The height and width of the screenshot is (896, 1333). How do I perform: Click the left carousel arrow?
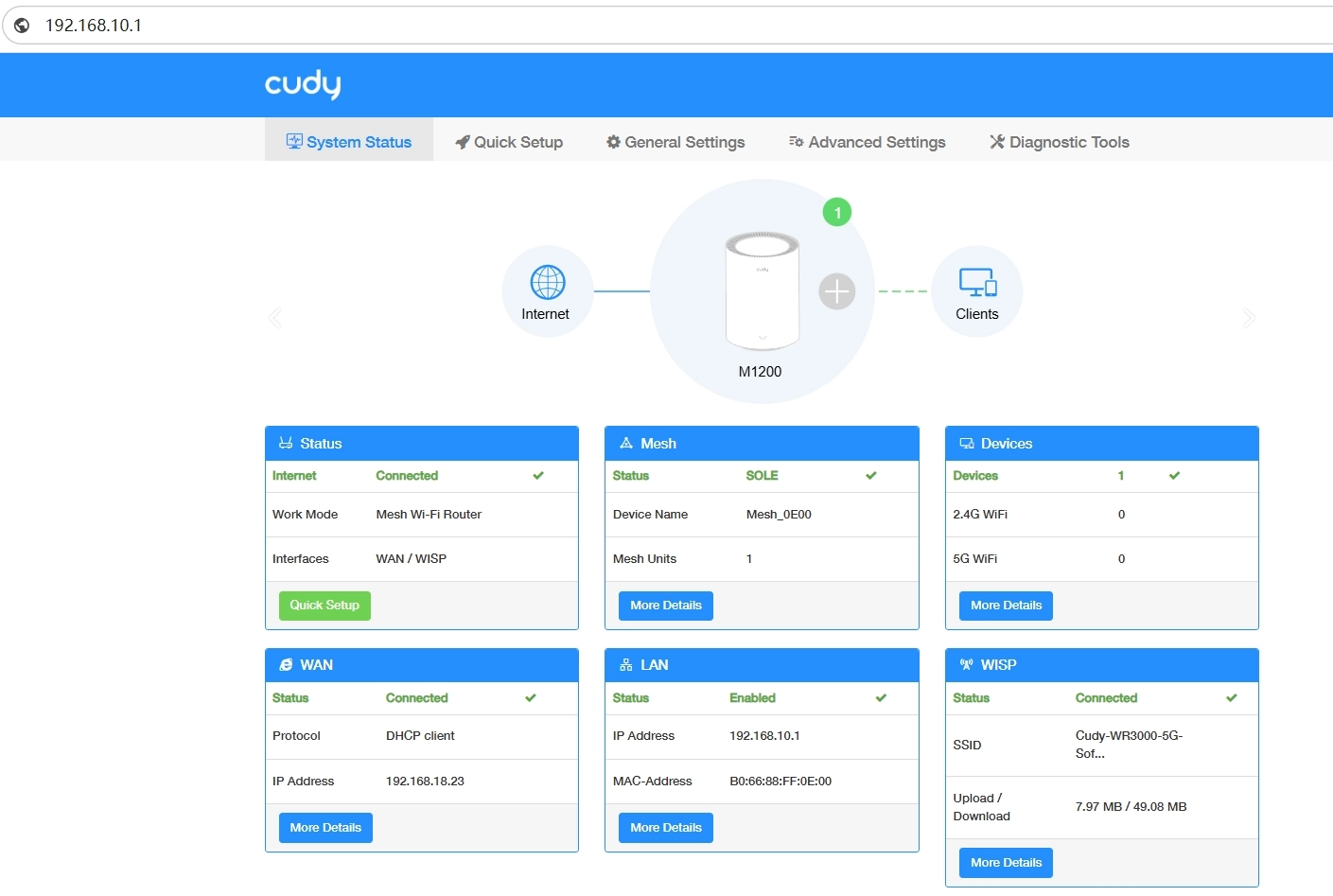[x=275, y=318]
